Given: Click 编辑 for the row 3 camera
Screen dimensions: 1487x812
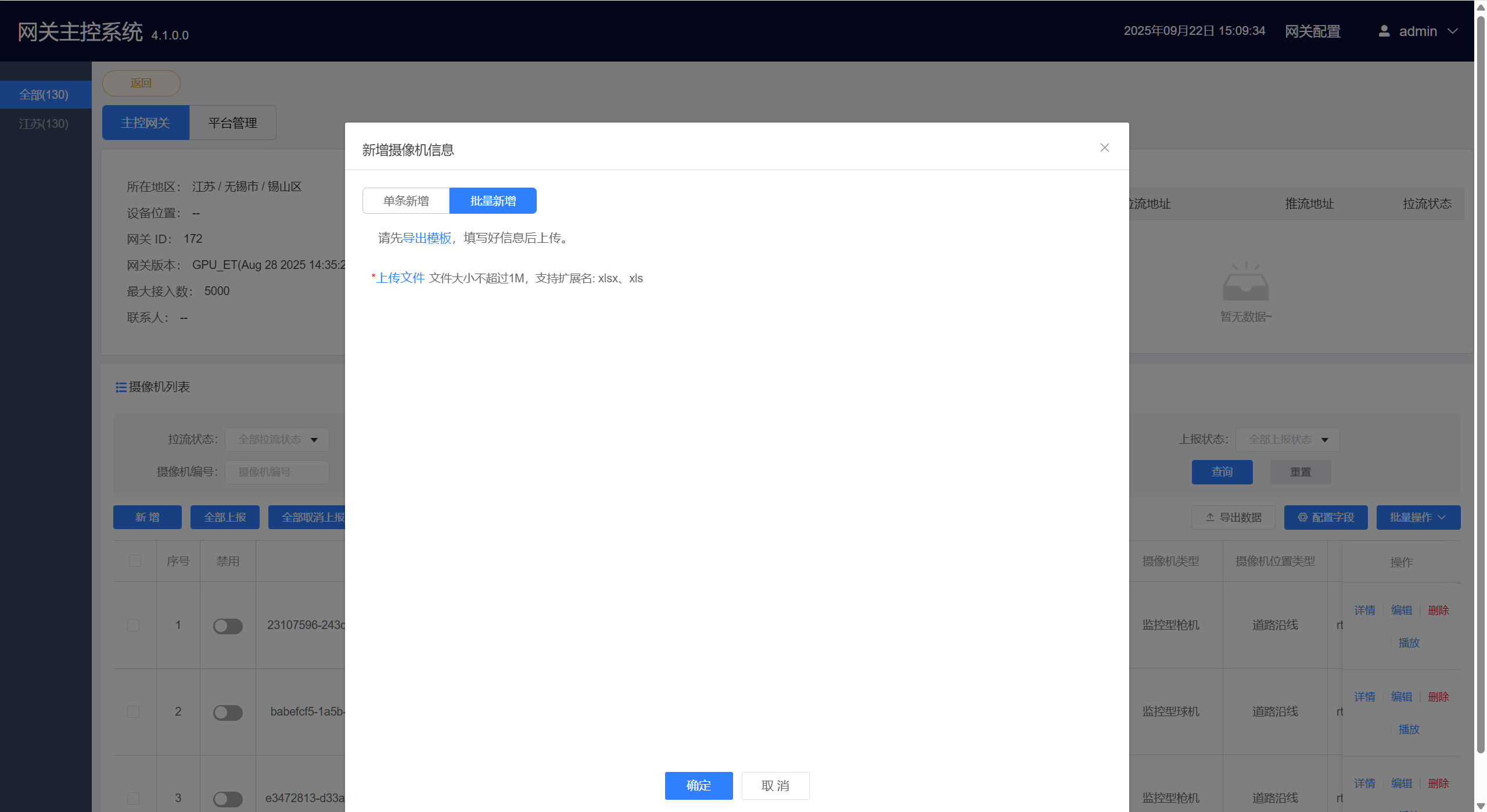Looking at the screenshot, I should [x=1402, y=783].
